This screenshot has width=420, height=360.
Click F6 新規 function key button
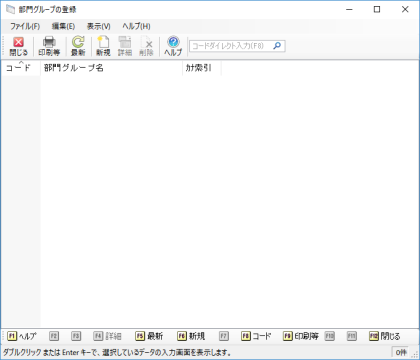191,336
